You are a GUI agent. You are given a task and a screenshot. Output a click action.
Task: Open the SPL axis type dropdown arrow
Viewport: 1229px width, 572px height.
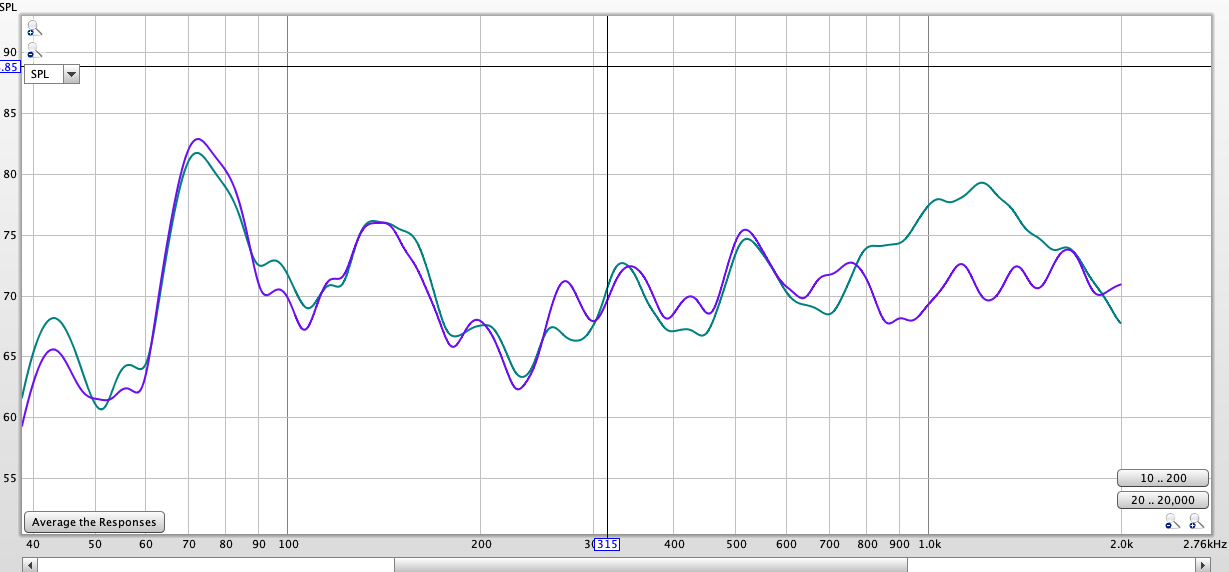pyautogui.click(x=70, y=74)
